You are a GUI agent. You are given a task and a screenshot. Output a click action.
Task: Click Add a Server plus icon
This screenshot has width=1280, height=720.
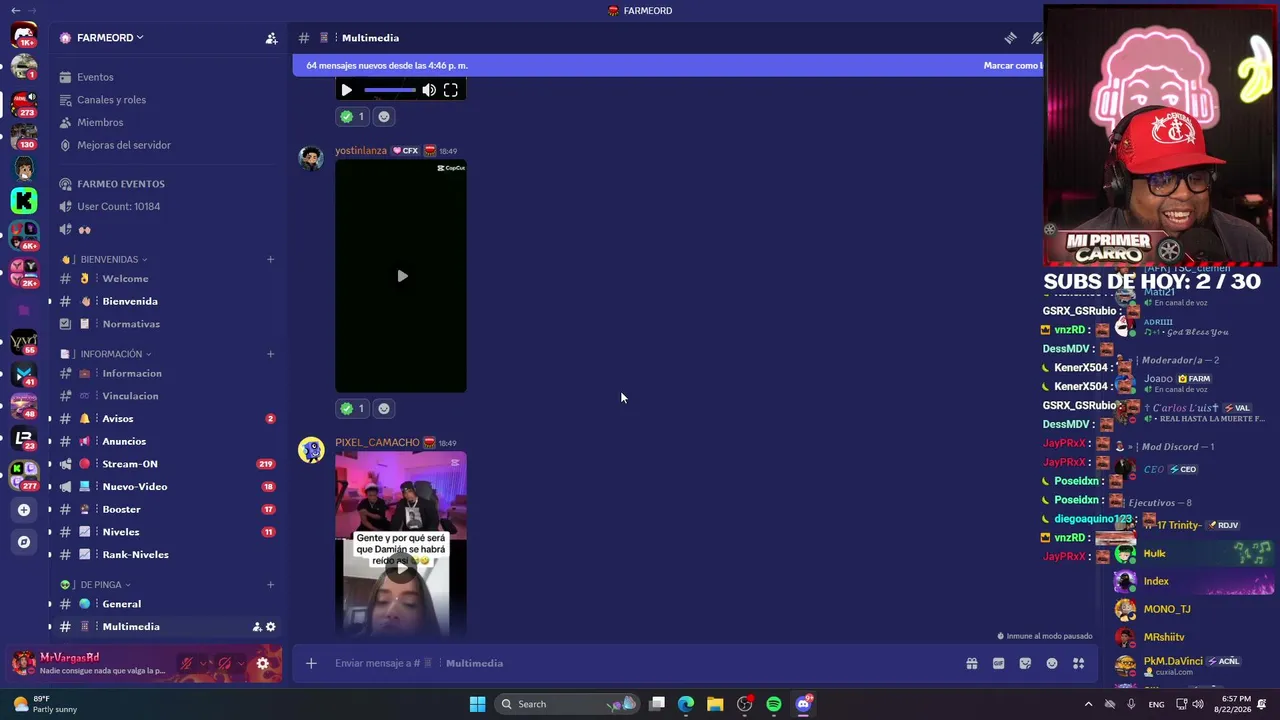coord(24,510)
